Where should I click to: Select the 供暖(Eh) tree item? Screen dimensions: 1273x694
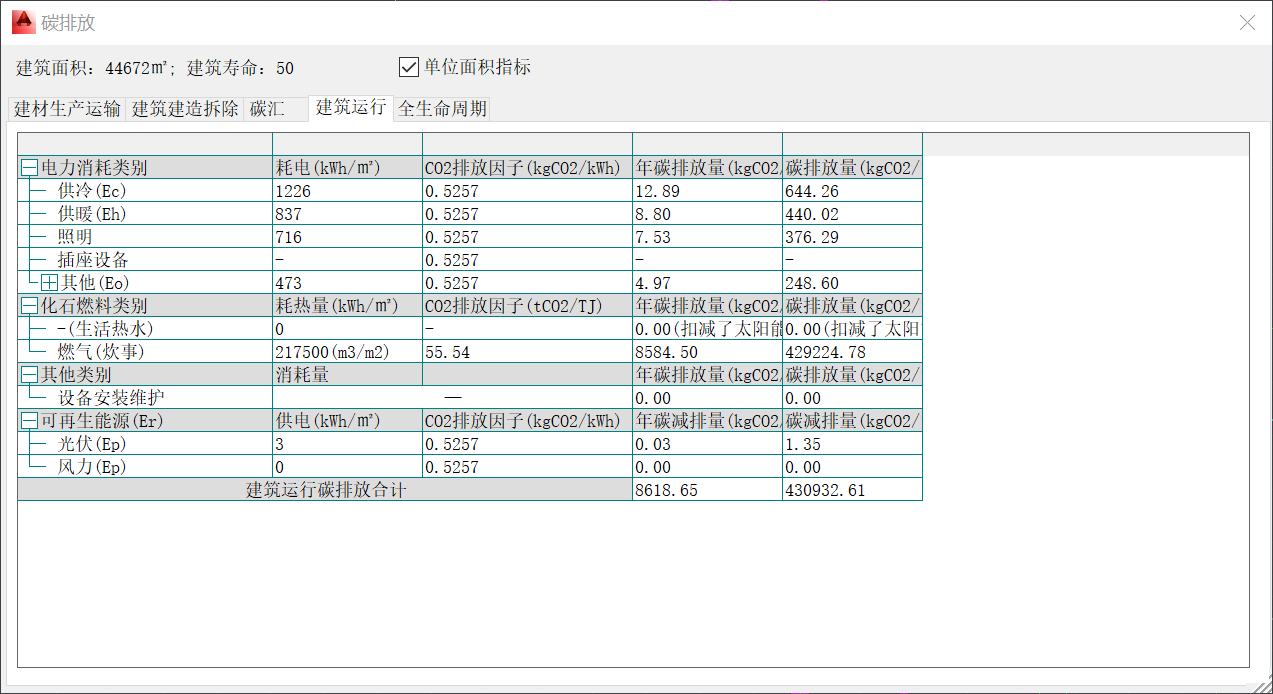point(92,214)
